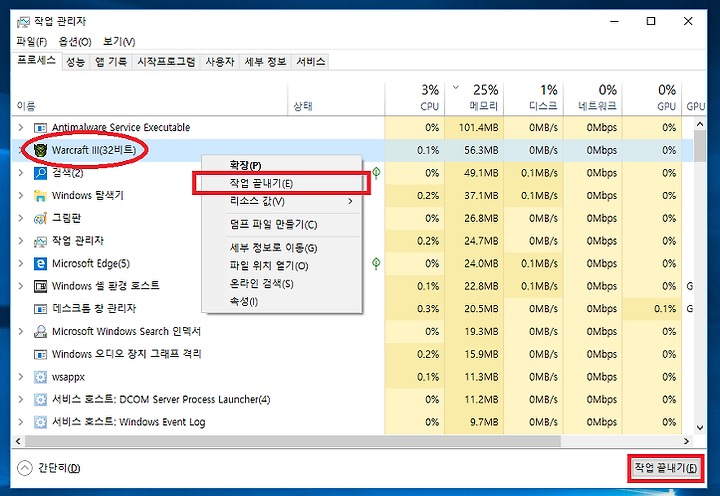The width and height of the screenshot is (720, 496).
Task: Click the Task Manager title bar icon
Action: coord(23,22)
